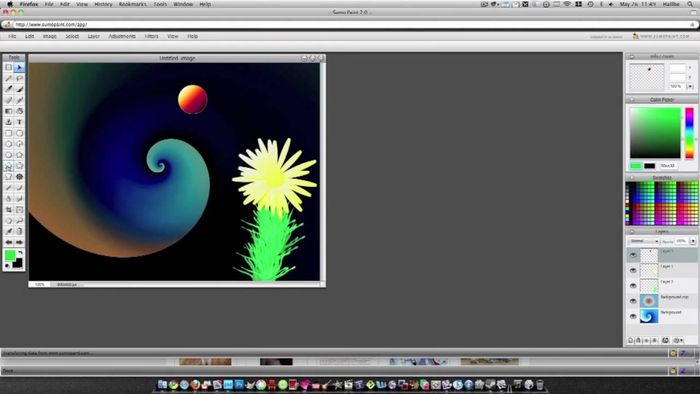The image size is (700, 394).
Task: Select the Move tool arrow
Action: point(19,67)
